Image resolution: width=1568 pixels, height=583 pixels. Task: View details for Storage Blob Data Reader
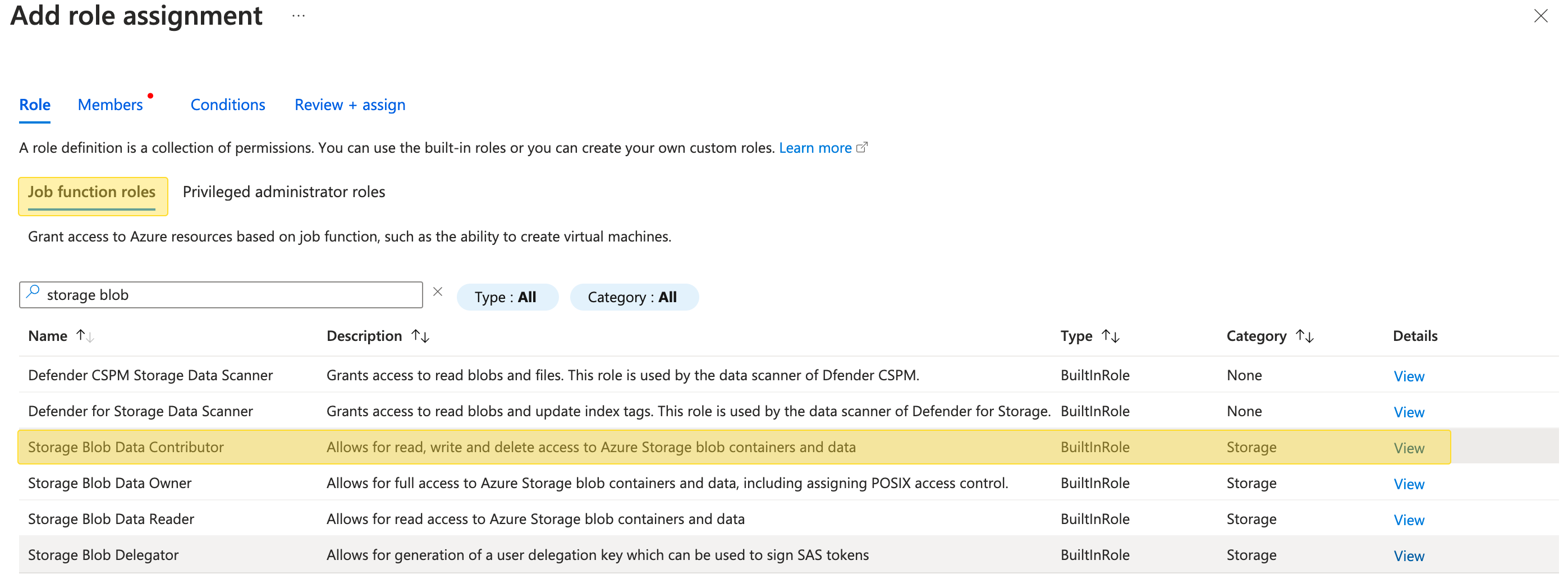[x=1409, y=520]
